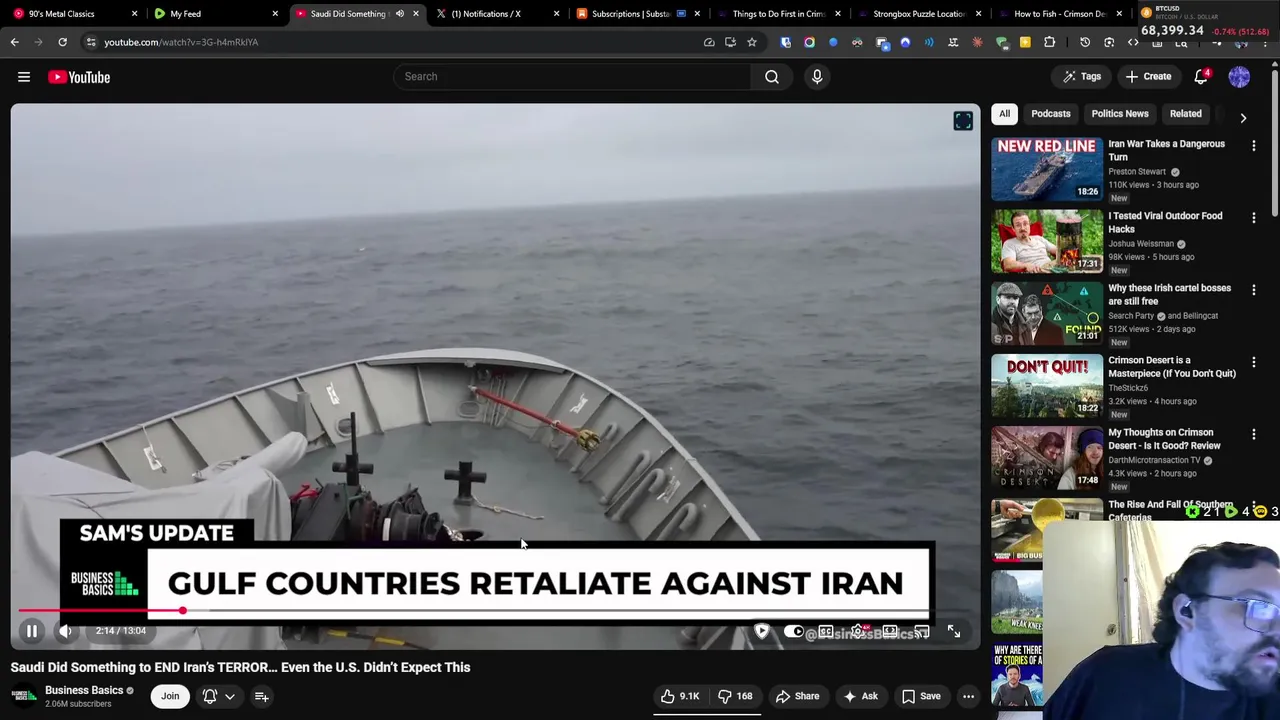Open the DarthMicrotransaction TV channel link
Image resolution: width=1280 pixels, height=720 pixels.
[x=1154, y=460]
